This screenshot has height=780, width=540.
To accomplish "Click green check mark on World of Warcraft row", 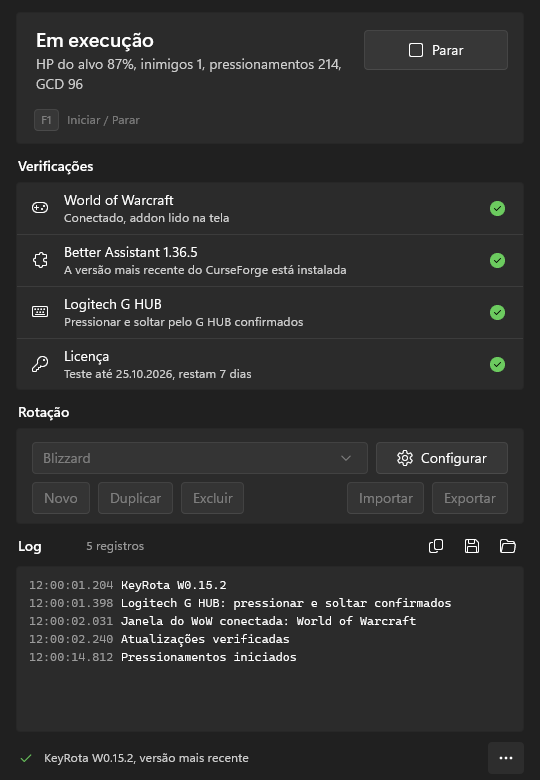I will coord(497,208).
